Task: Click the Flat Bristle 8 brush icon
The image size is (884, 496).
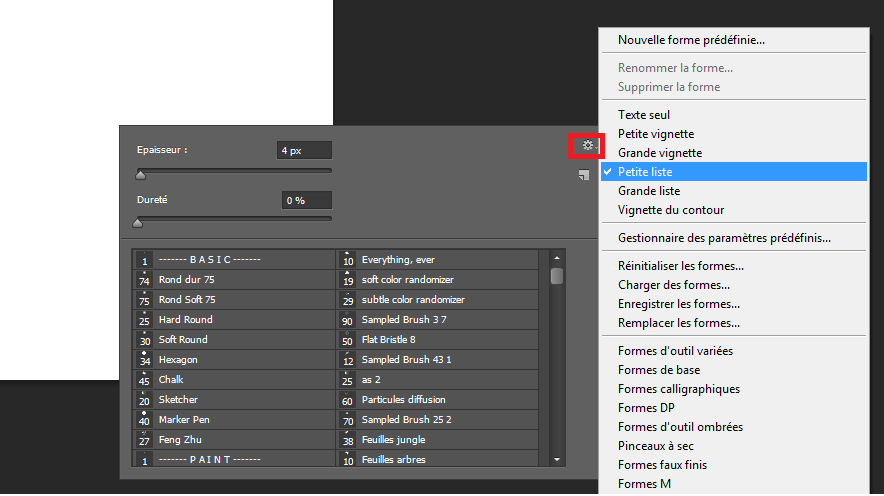Action: [348, 340]
